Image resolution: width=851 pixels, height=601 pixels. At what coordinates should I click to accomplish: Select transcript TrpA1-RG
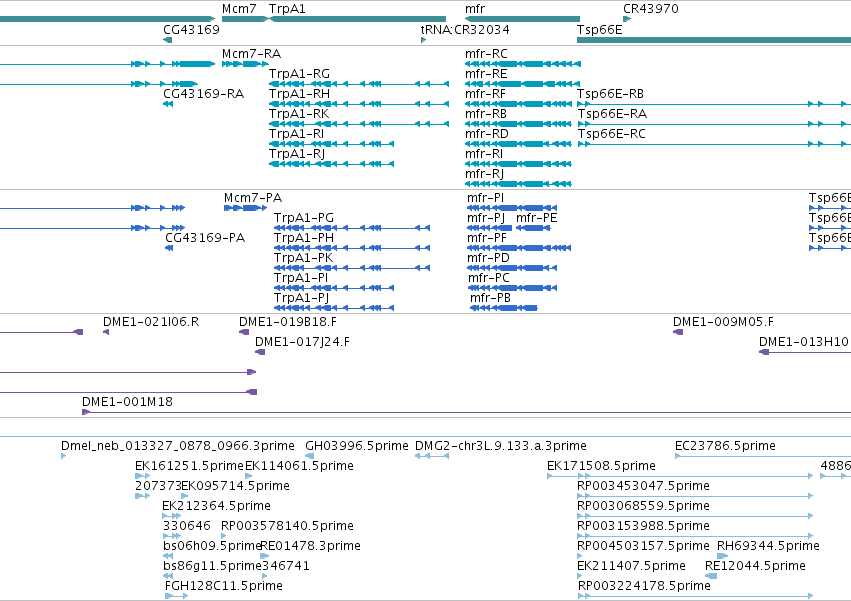click(359, 84)
